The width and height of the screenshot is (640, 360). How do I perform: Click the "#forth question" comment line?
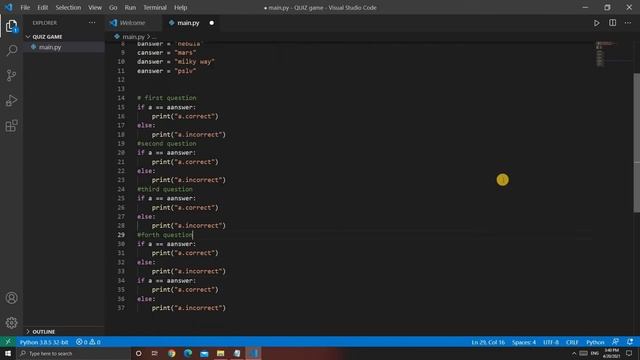point(165,235)
